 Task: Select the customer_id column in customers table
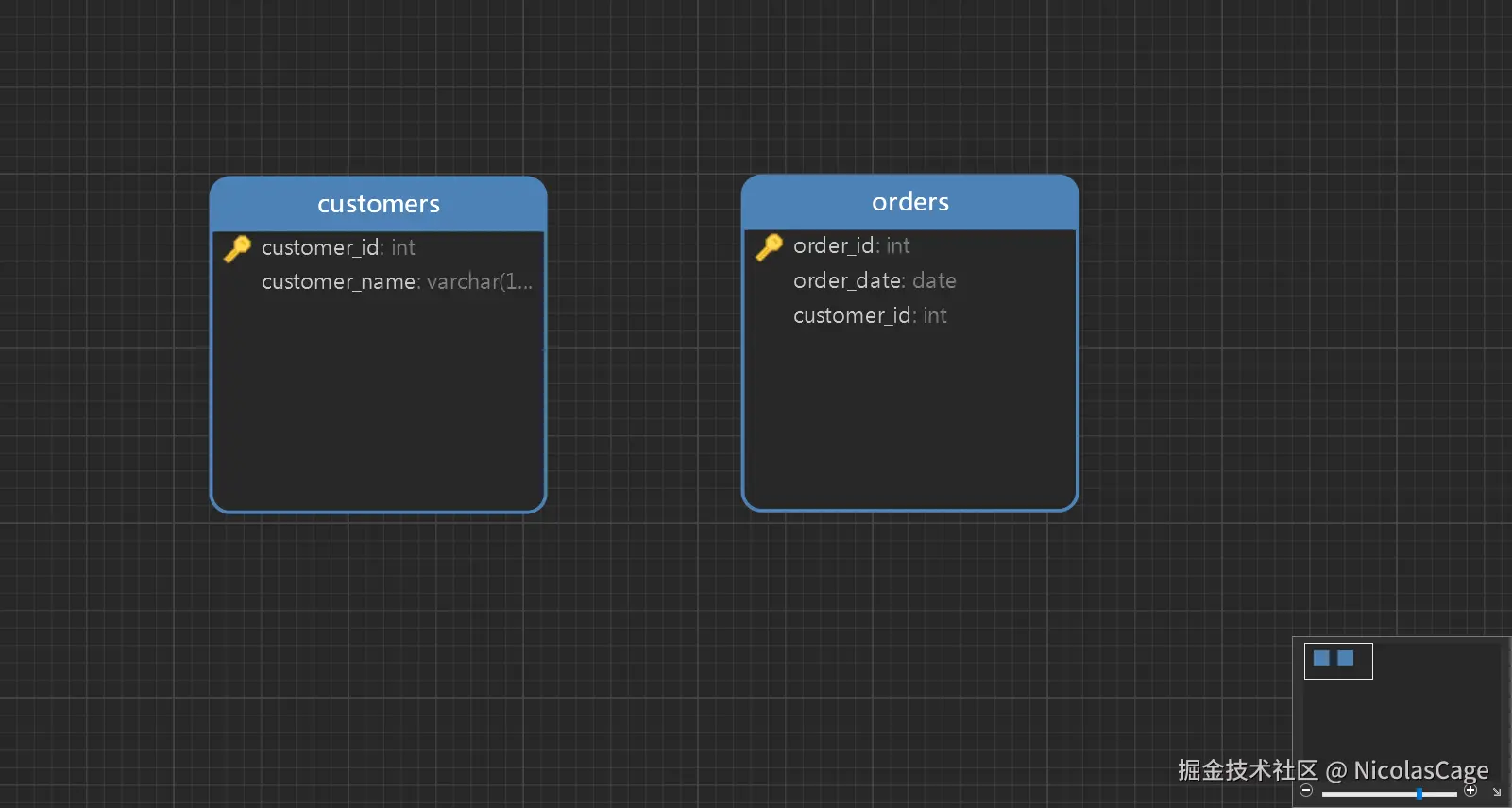coord(338,247)
